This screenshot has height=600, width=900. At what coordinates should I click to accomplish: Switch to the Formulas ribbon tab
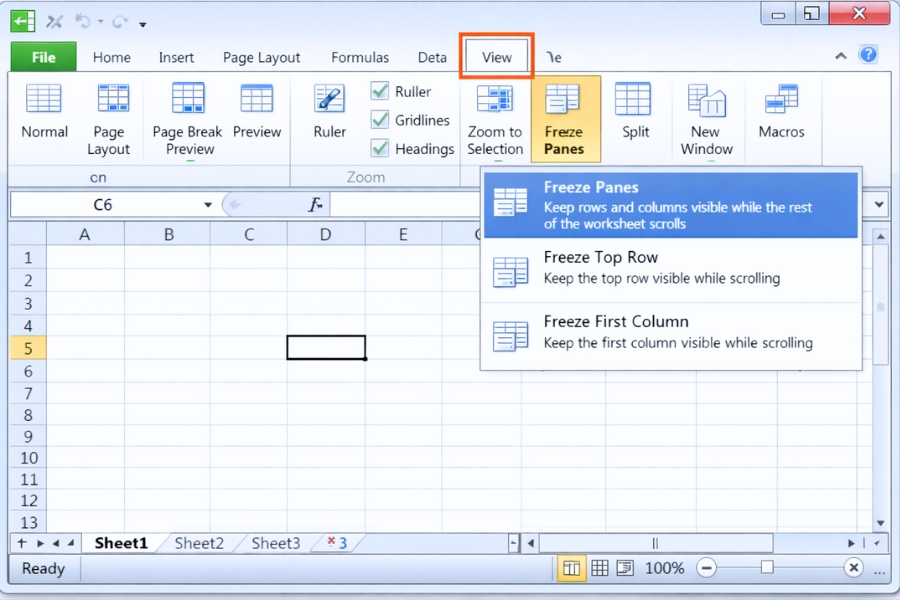tap(359, 57)
